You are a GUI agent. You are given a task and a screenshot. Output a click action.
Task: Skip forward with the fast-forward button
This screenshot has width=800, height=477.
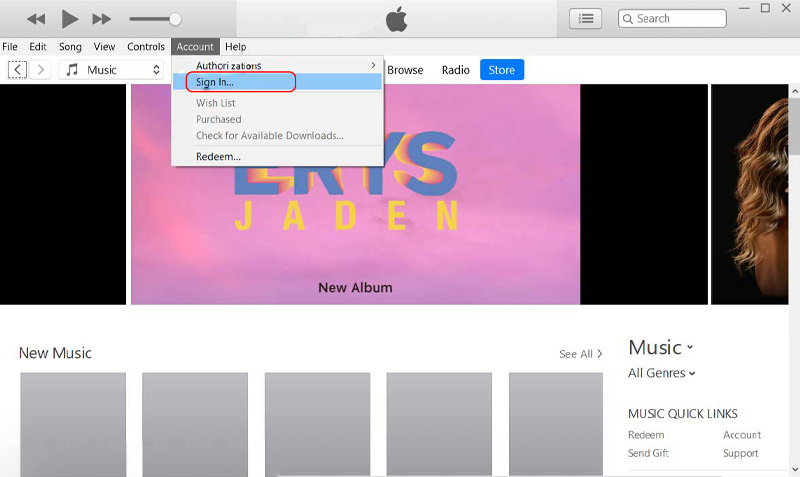102,19
